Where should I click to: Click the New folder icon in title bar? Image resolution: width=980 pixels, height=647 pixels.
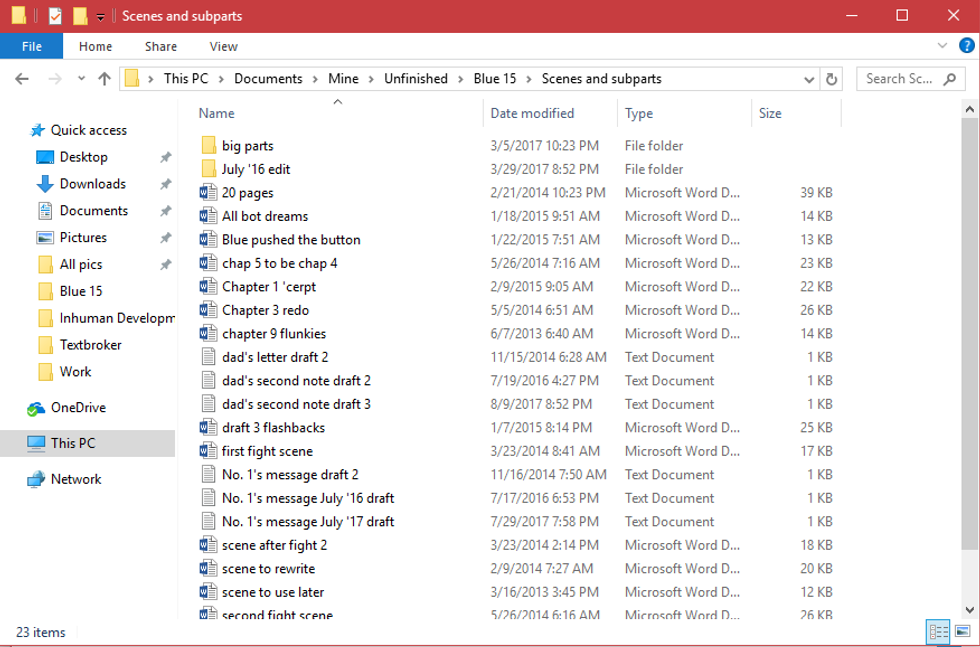[x=80, y=16]
